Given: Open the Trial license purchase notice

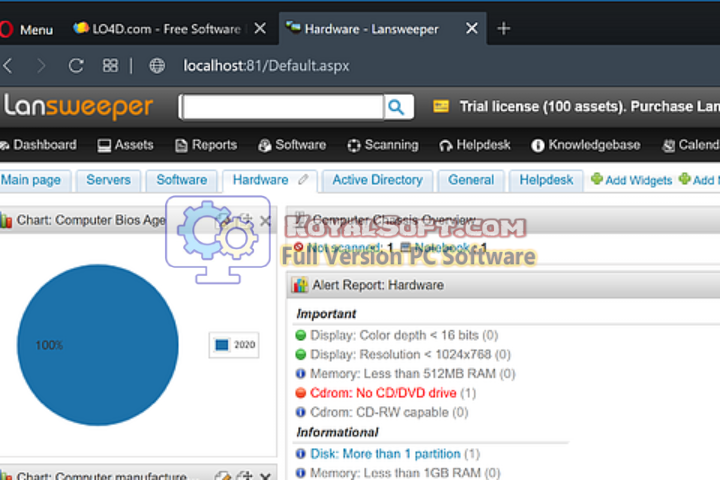Looking at the screenshot, I should click(590, 107).
